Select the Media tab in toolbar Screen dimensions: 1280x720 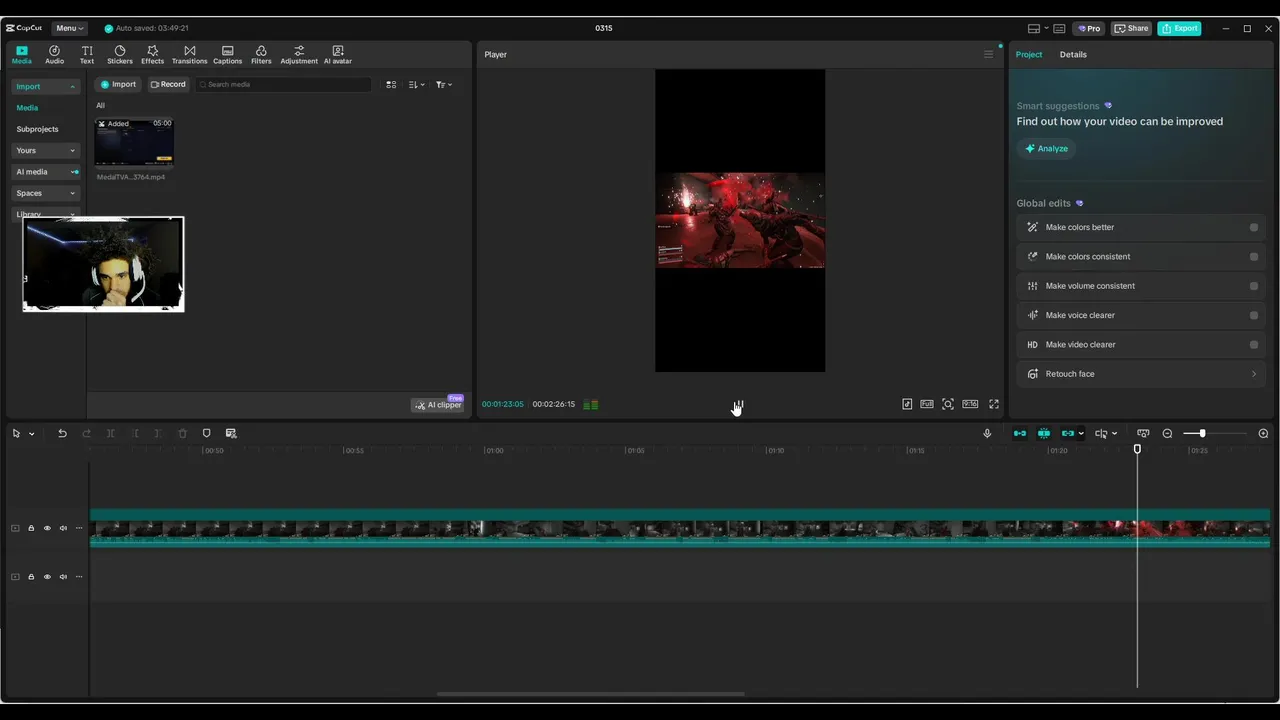coord(22,55)
